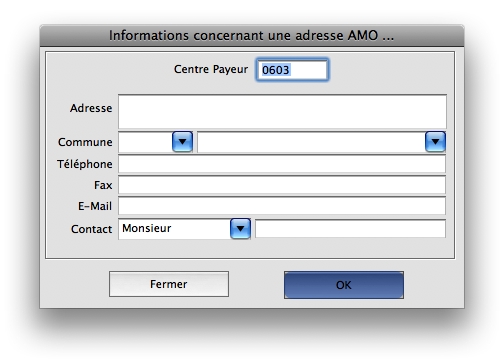Open the Commune postal code dropdown arrow

coord(182,142)
